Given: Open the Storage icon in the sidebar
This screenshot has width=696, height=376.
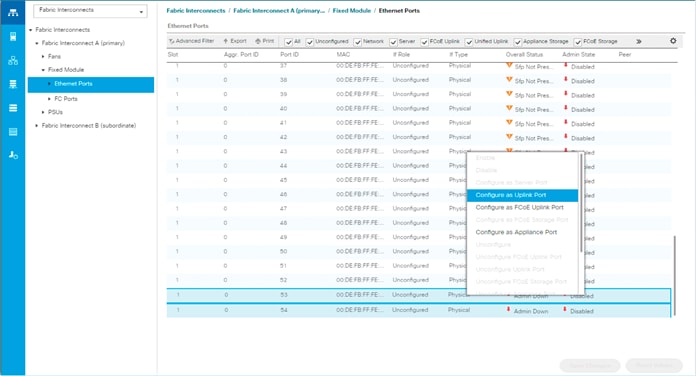Looking at the screenshot, I should click(13, 132).
